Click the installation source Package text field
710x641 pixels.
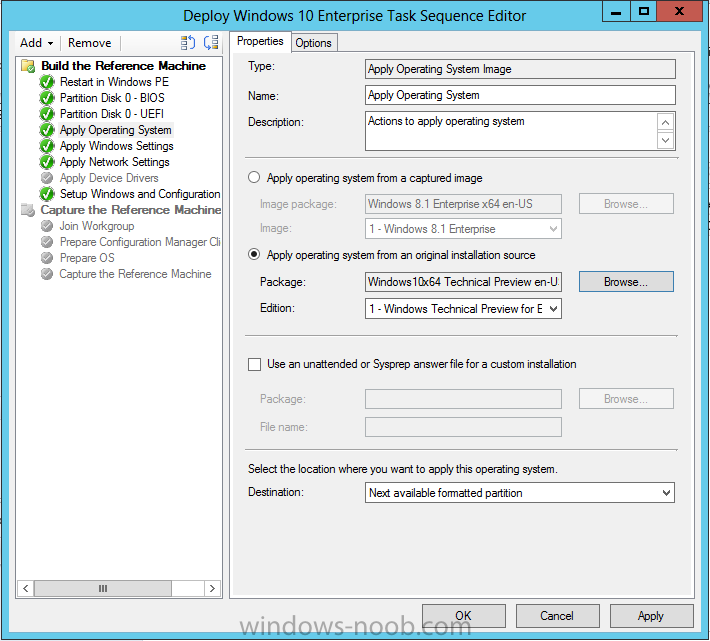point(464,282)
